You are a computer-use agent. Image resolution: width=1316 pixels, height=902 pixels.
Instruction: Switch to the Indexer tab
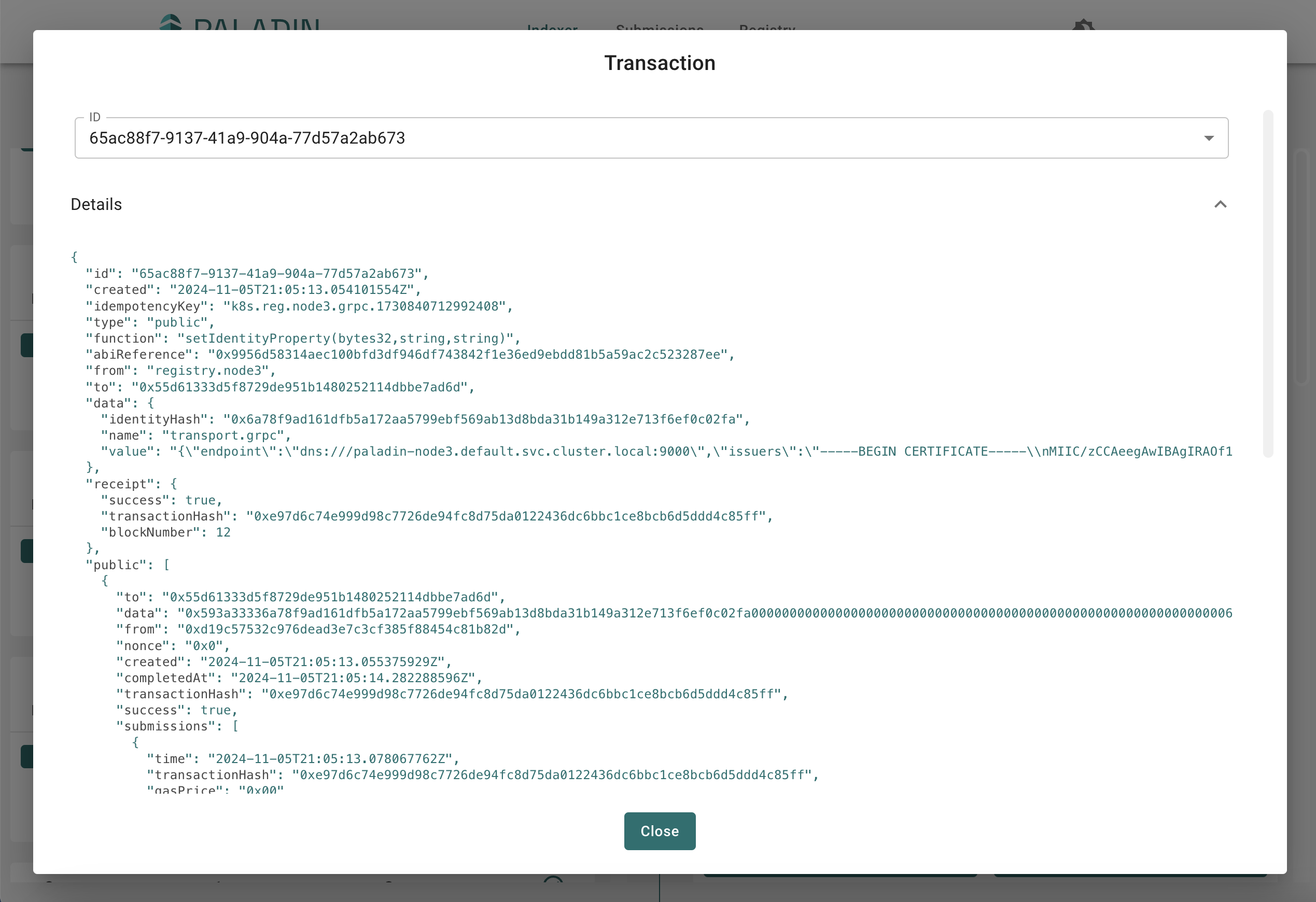pos(552,26)
